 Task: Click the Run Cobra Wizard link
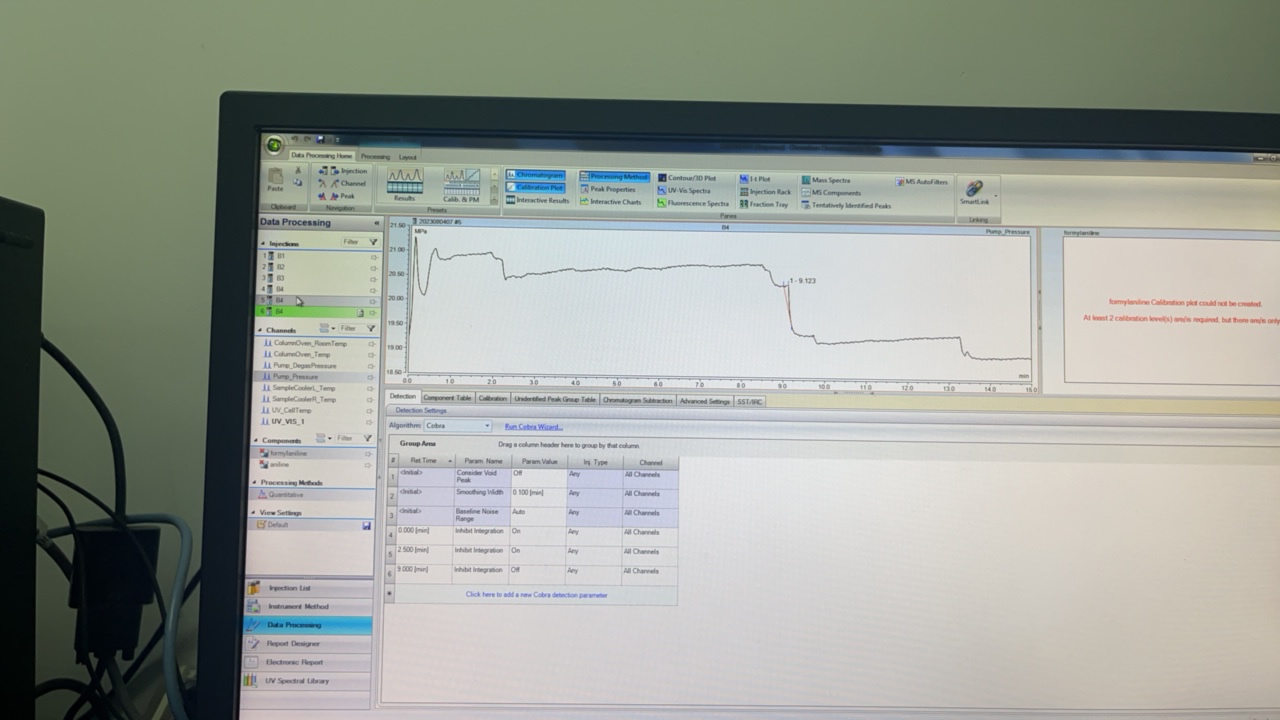coord(533,427)
